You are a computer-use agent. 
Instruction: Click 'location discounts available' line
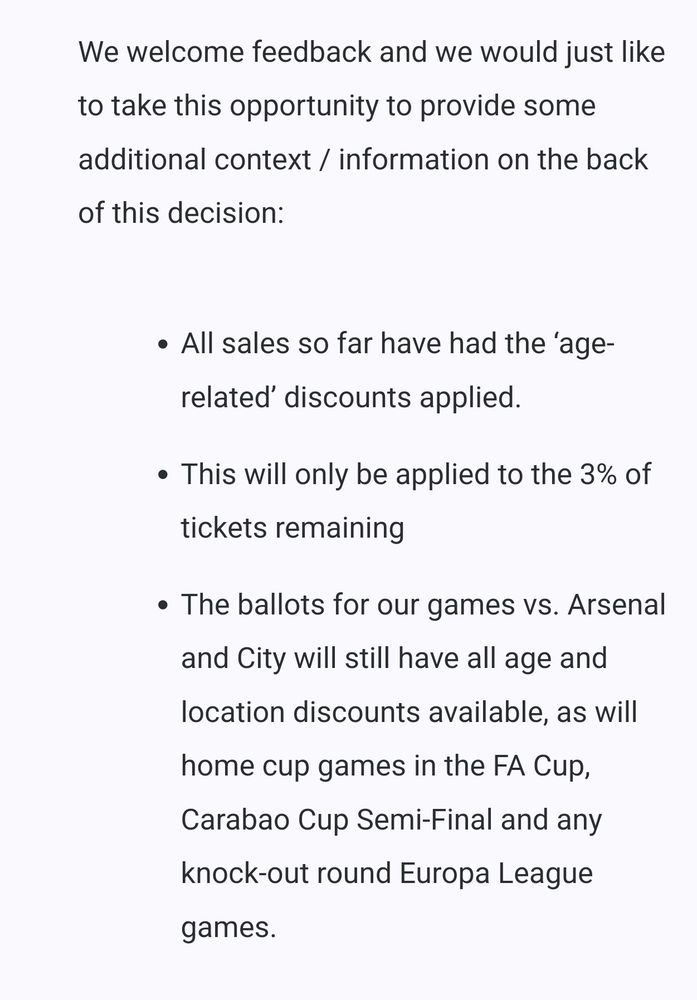[409, 712]
